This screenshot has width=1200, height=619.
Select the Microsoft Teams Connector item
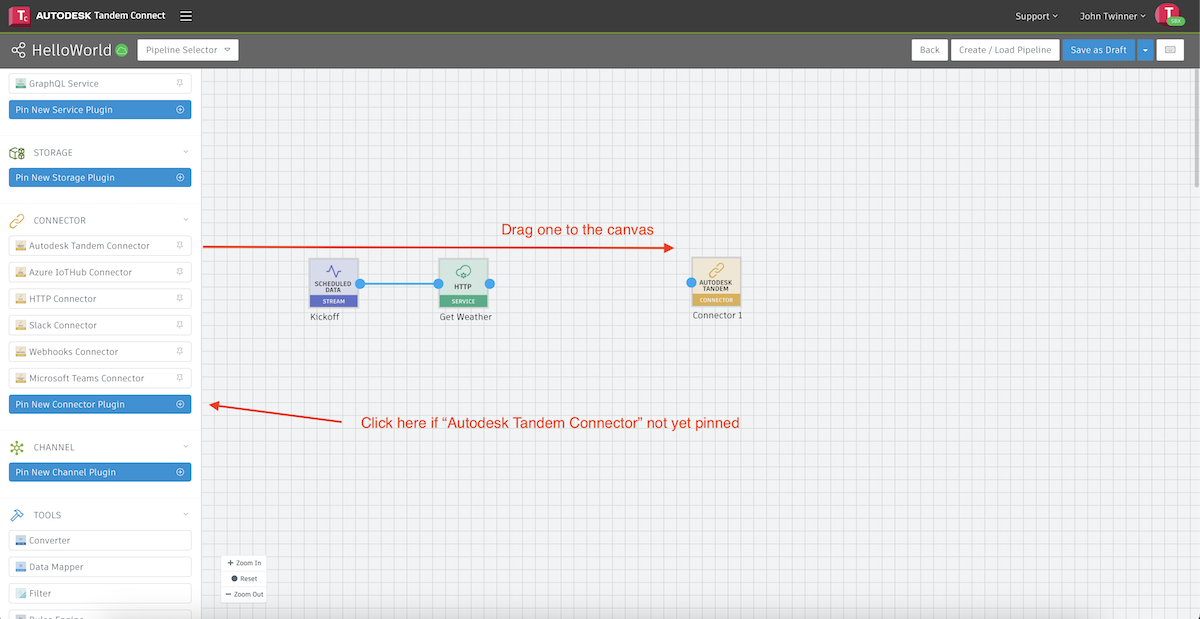coord(100,378)
